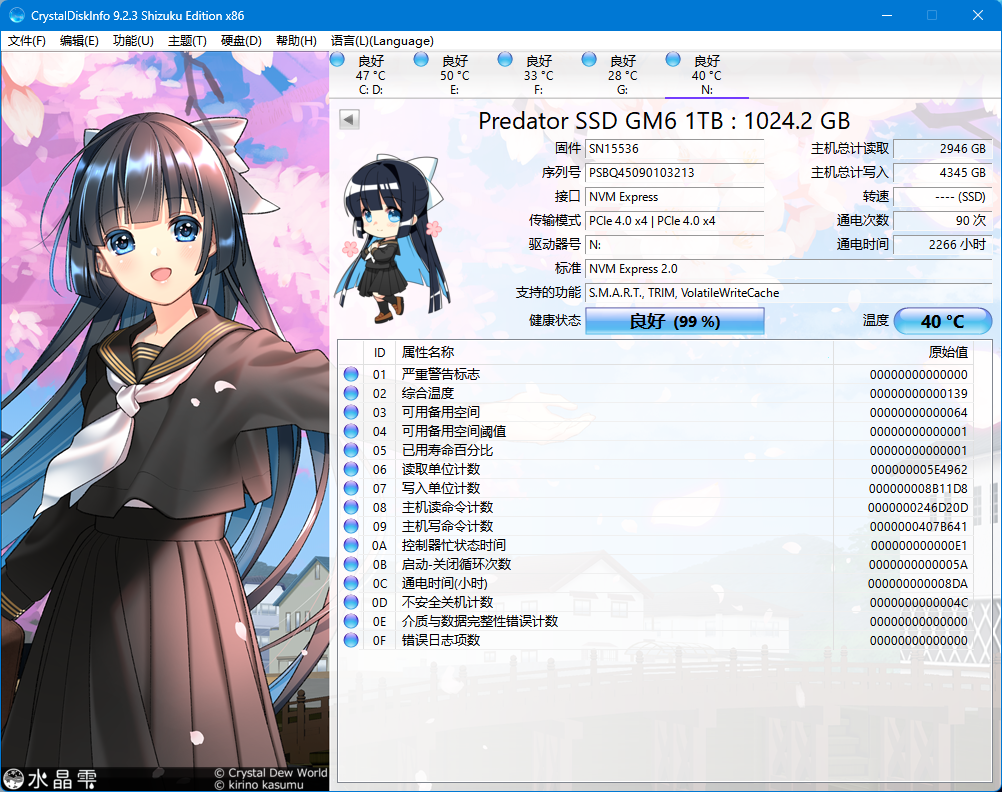
Task: Click the blue orb for 主机写命令计数
Action: 351,526
